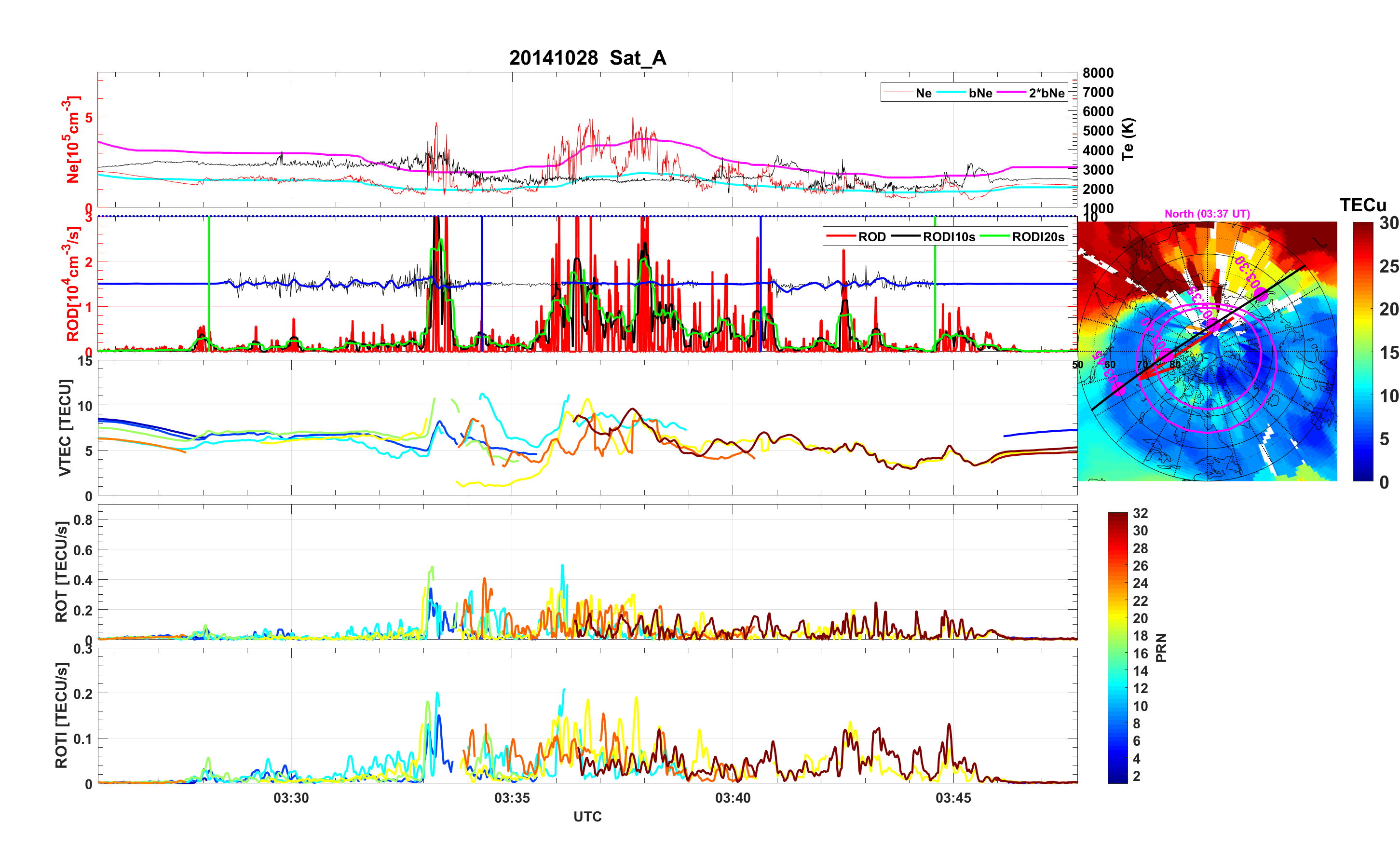The height and width of the screenshot is (847, 1400).
Task: Click the 'TECu' colorbar title
Action: pyautogui.click(x=1363, y=205)
